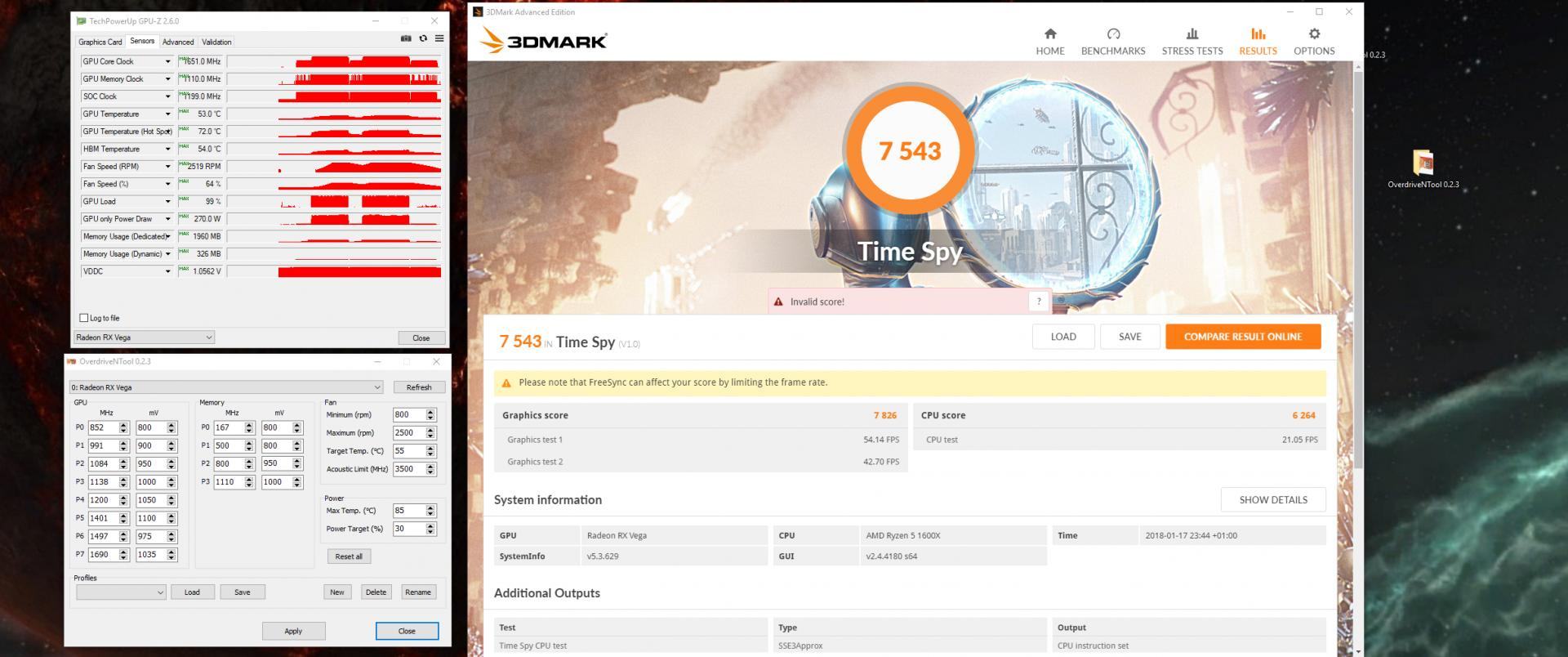Click Compare Result Online button
This screenshot has width=1568, height=657.
(1243, 337)
